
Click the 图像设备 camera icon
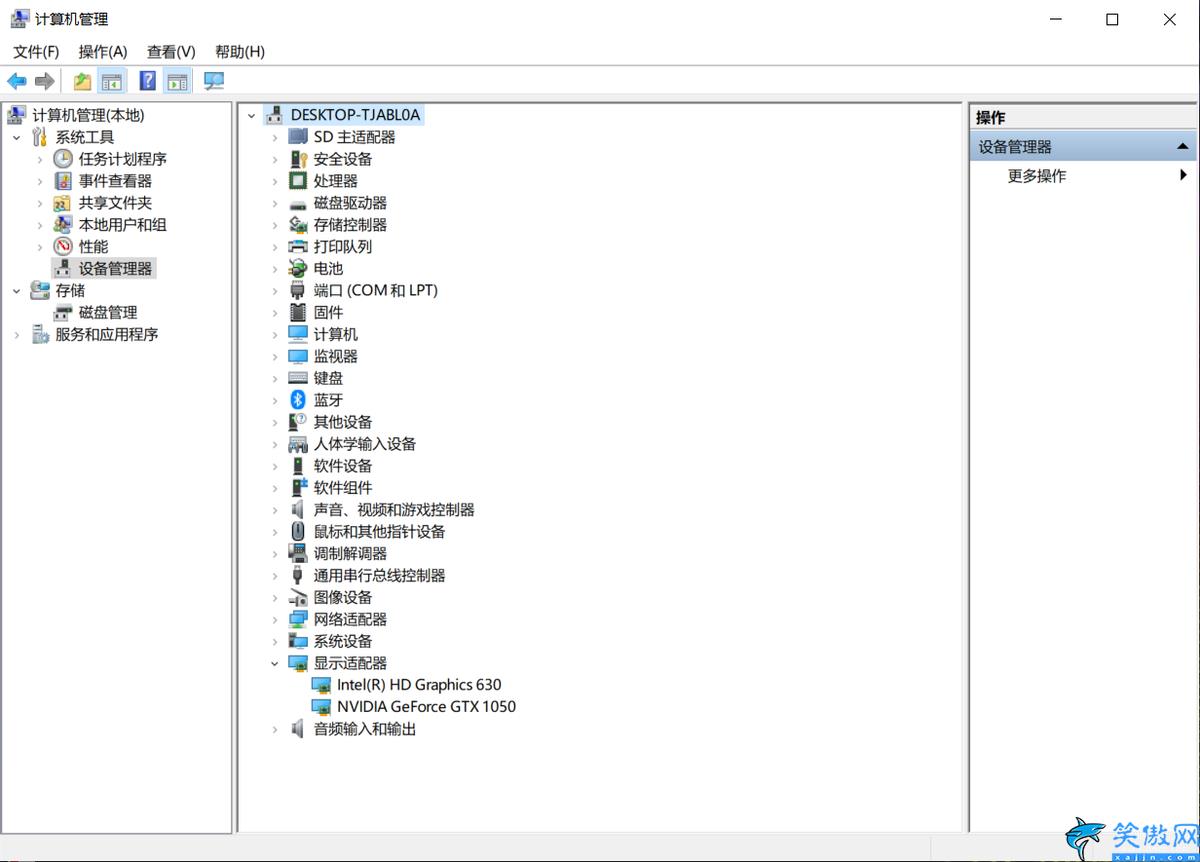tap(298, 597)
